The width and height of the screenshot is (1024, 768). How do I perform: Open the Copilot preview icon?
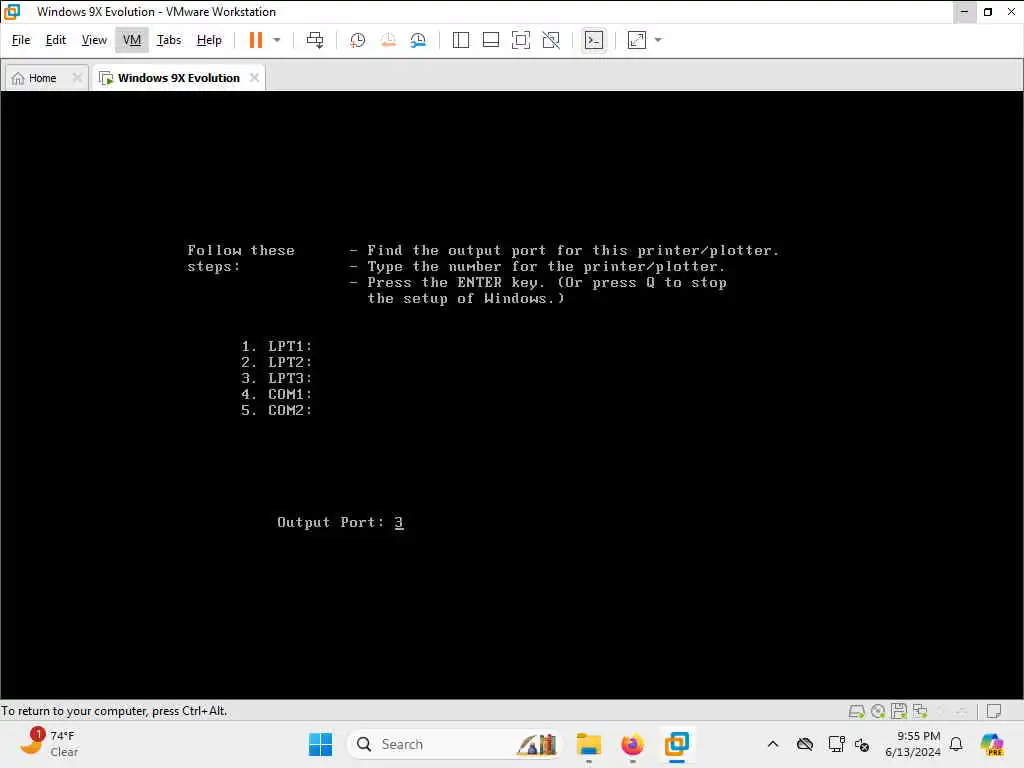tap(992, 744)
